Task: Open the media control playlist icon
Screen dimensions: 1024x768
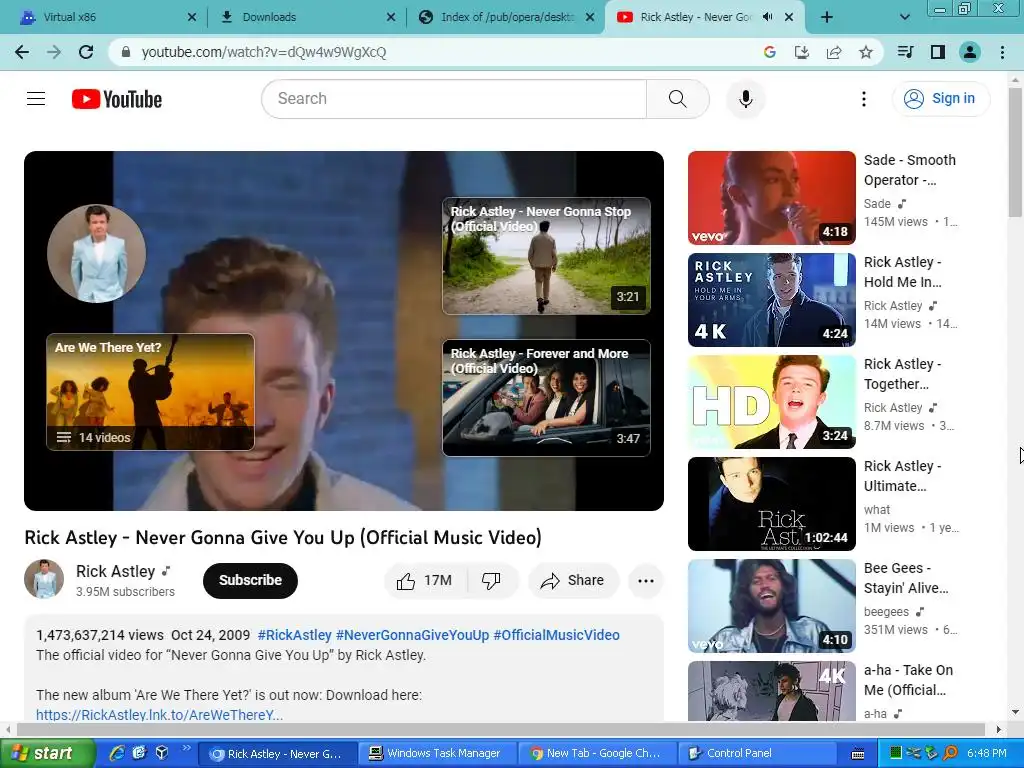Action: click(905, 52)
